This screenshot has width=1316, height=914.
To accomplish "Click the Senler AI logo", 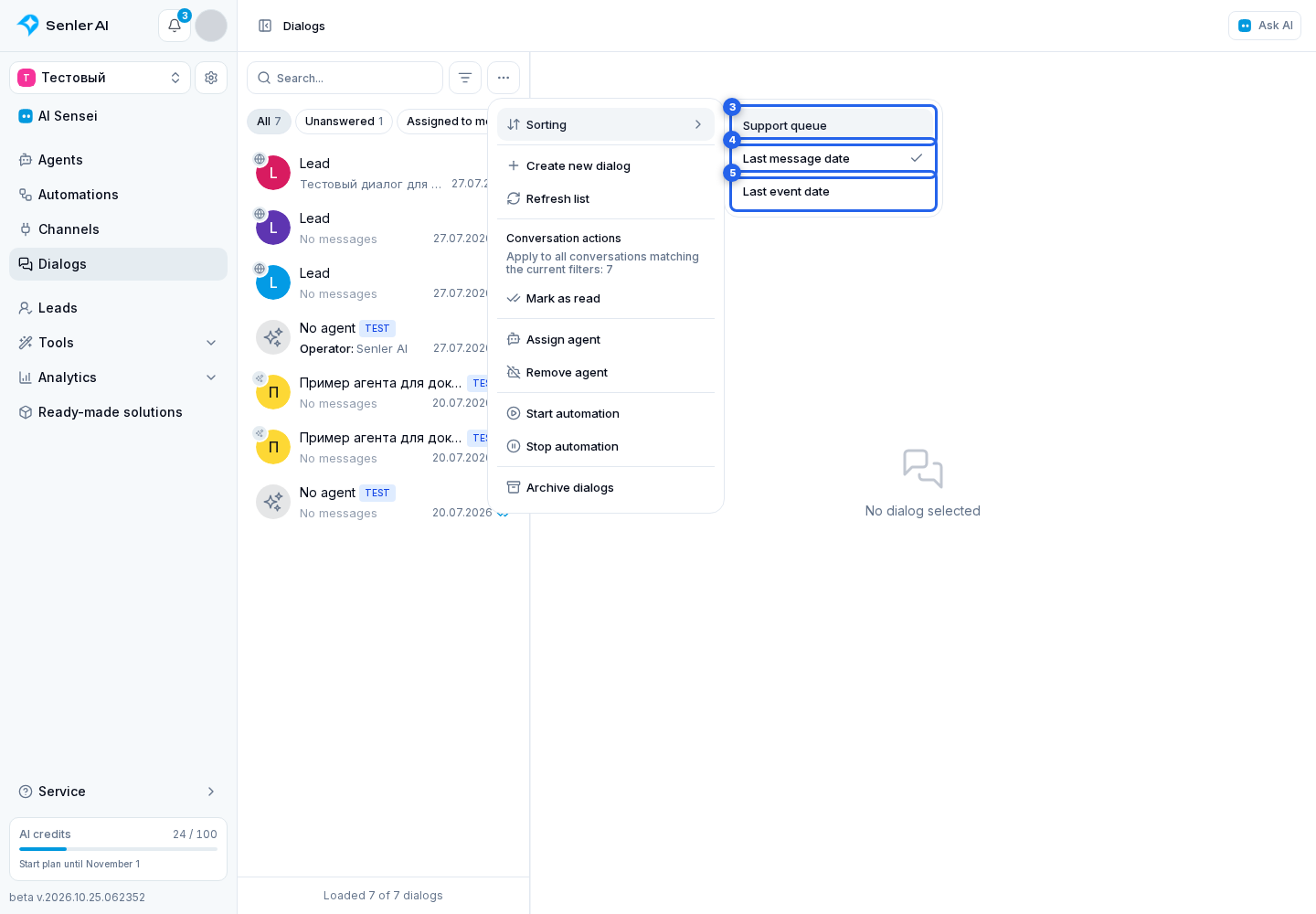I will [x=64, y=26].
